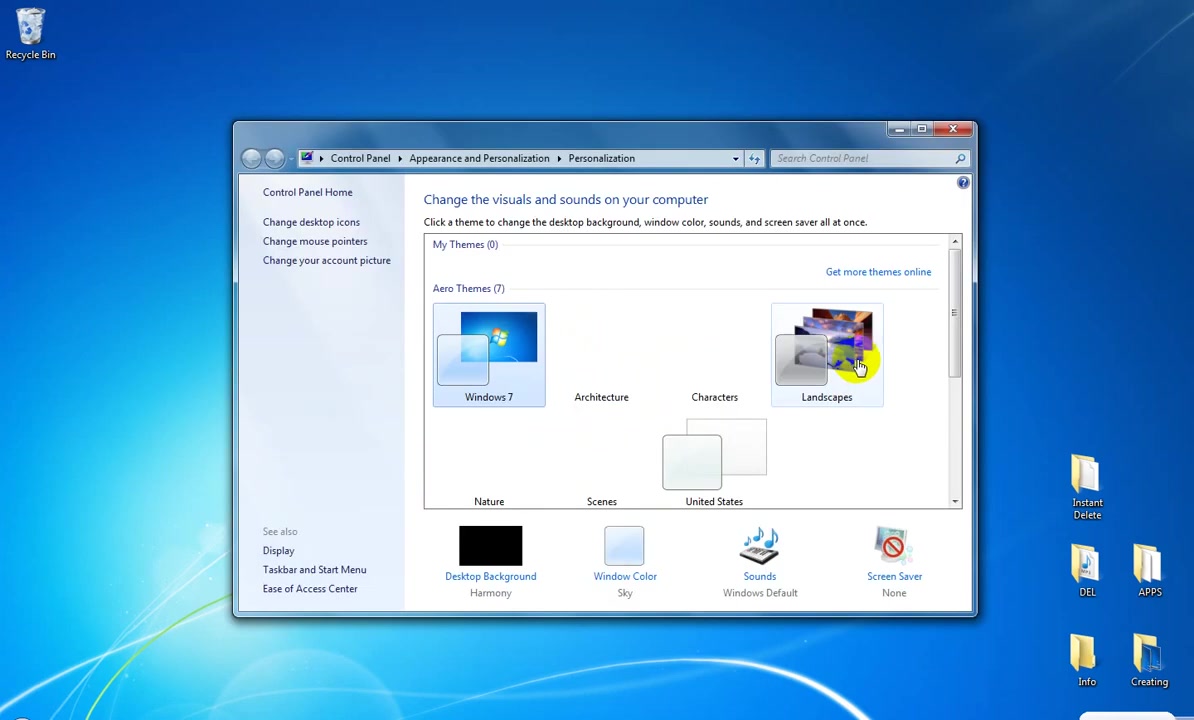Click the blue help question mark icon
1194x720 pixels.
coord(963,183)
